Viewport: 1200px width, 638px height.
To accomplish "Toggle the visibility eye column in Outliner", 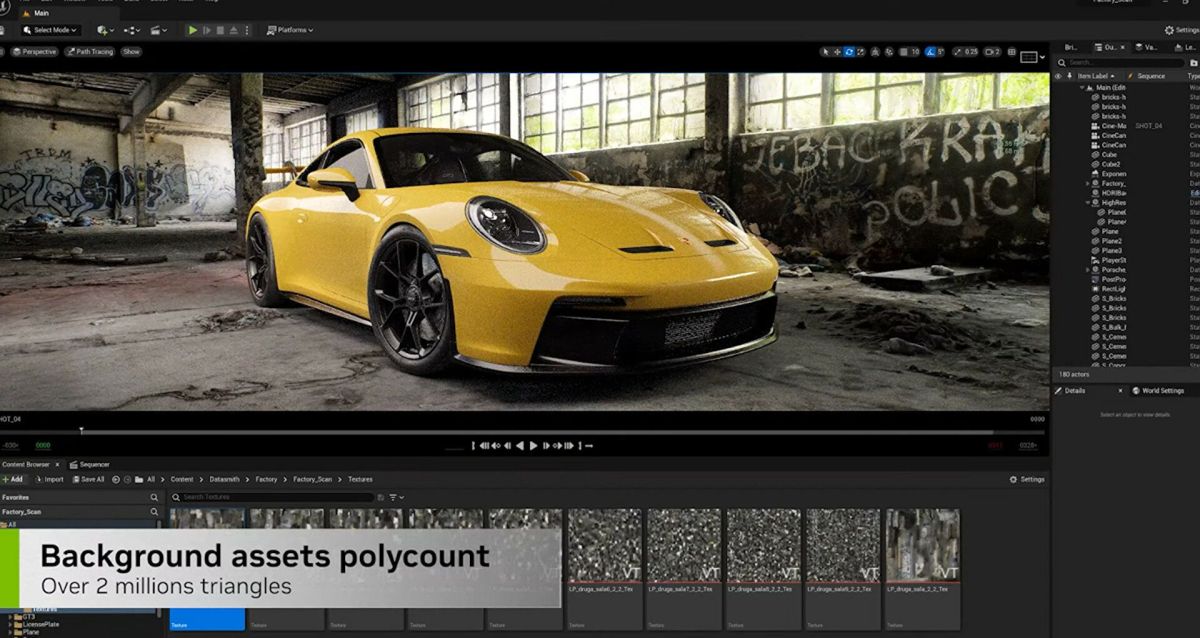I will click(1058, 76).
